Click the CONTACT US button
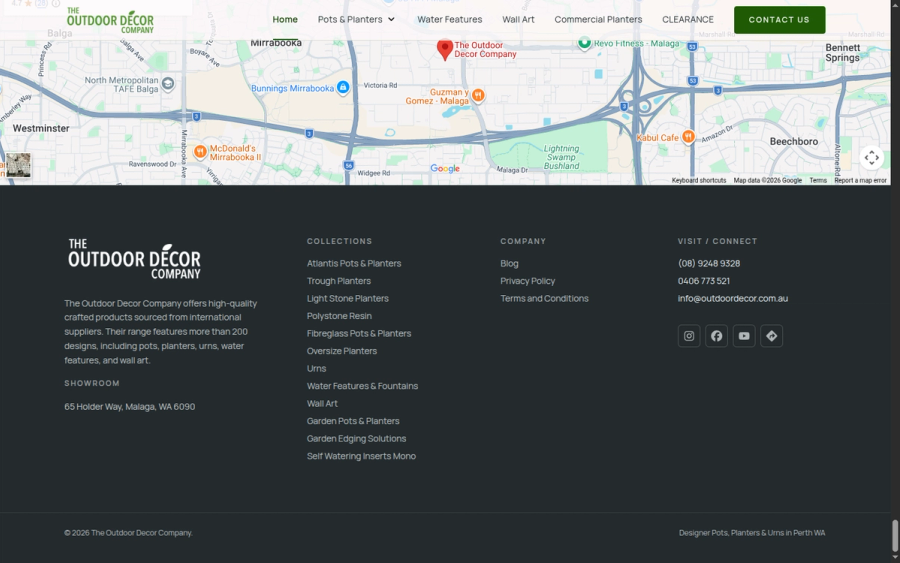This screenshot has width=900, height=563. pos(779,20)
